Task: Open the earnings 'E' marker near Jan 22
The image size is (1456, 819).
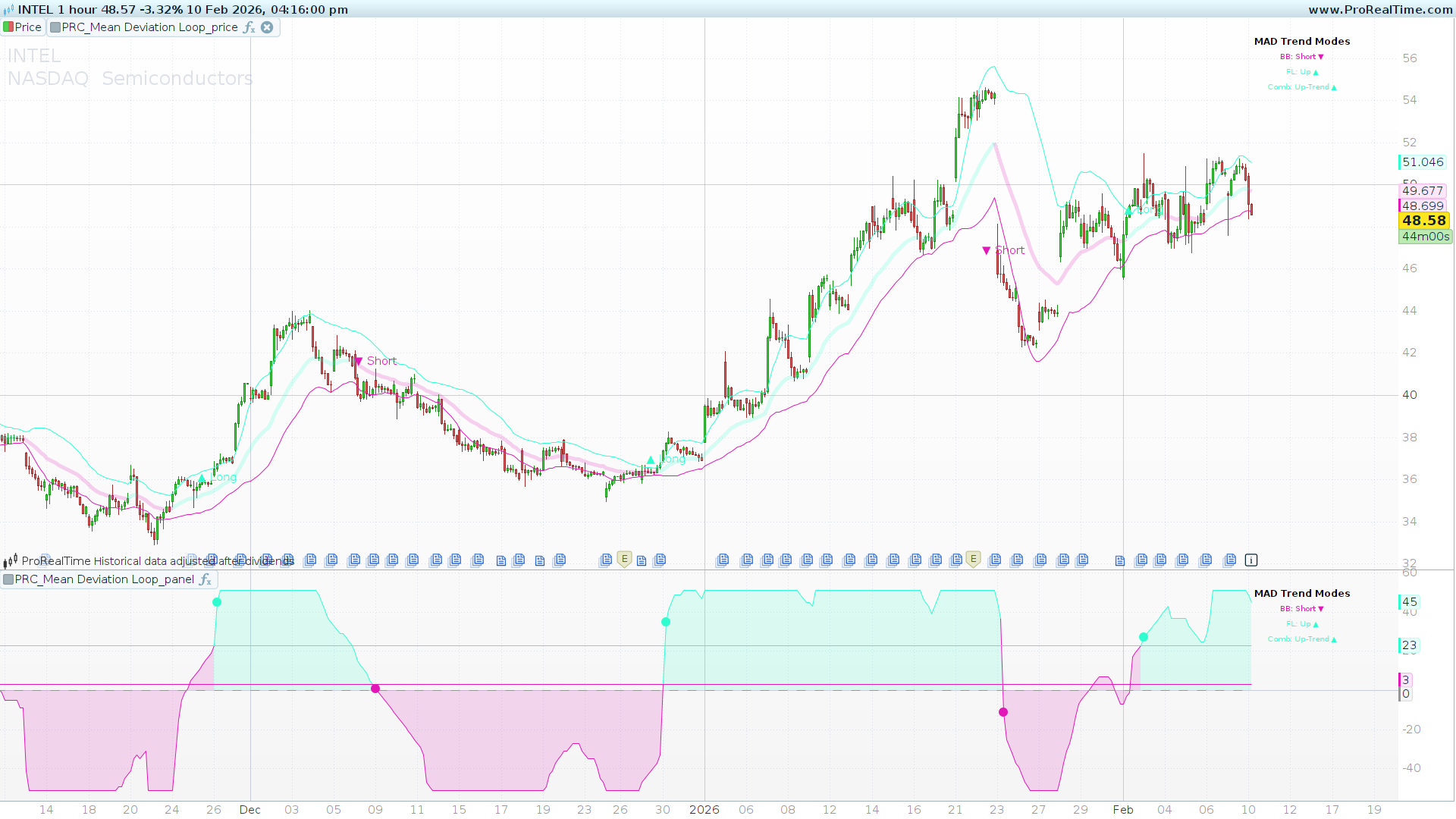Action: pos(973,559)
